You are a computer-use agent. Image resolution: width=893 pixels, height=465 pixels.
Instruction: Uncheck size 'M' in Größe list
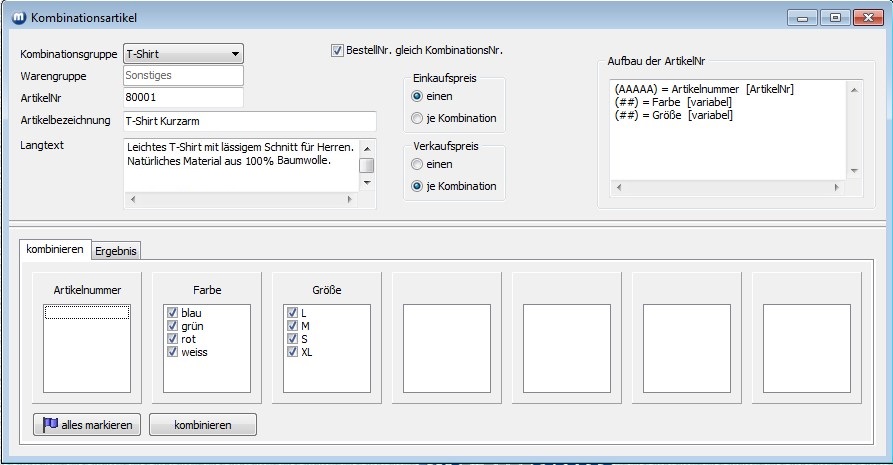coord(292,326)
